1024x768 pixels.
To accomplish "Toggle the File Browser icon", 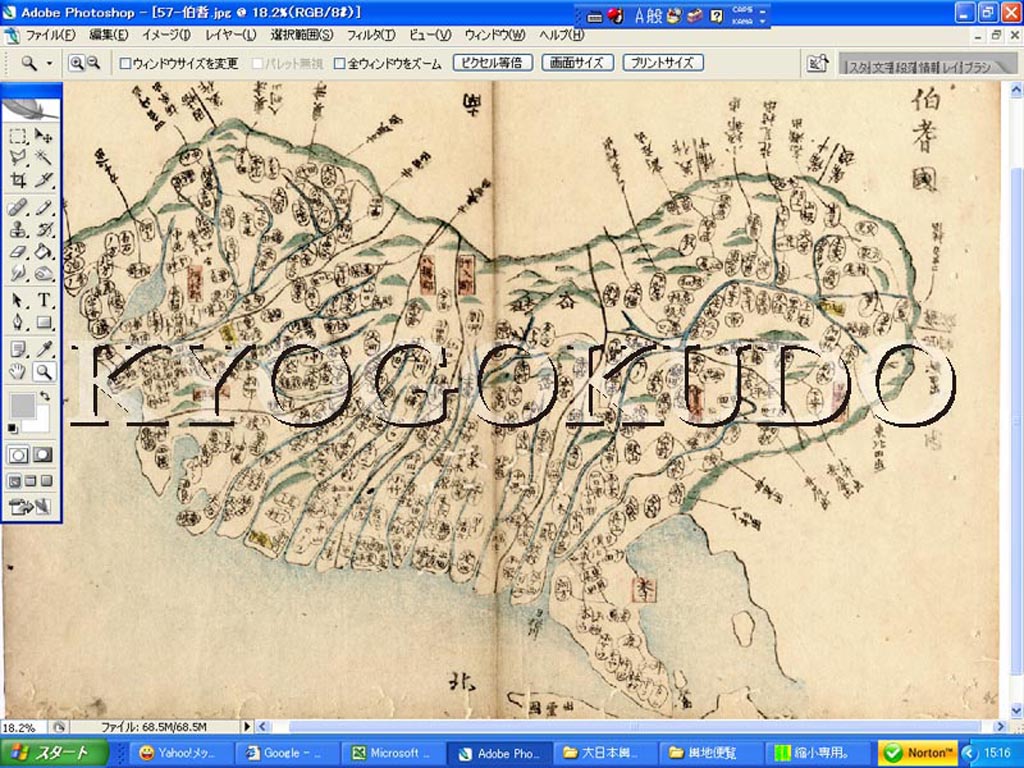I will tap(818, 64).
